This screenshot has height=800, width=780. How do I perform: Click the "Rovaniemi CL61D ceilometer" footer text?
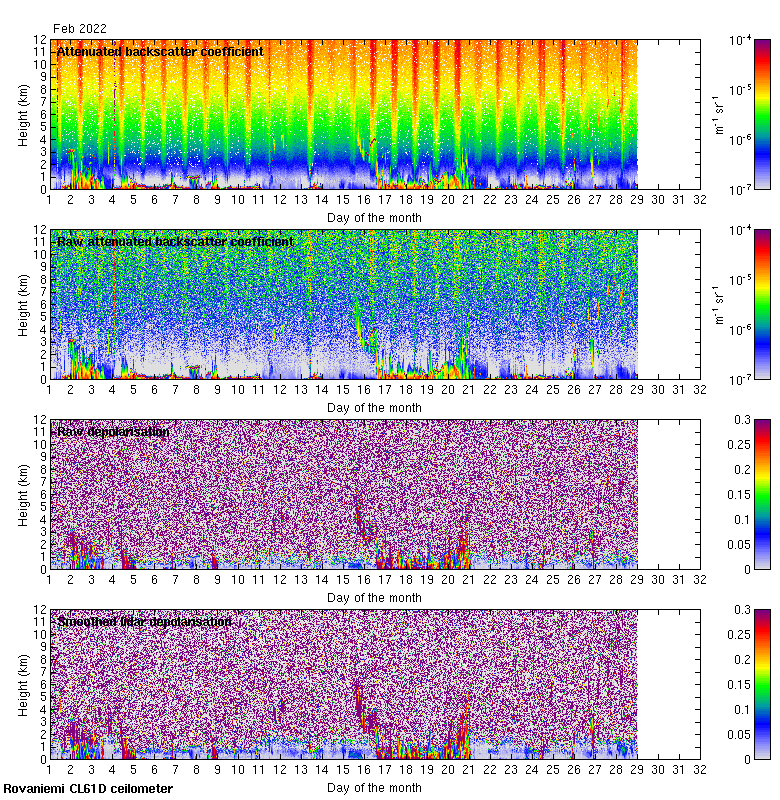(x=88, y=789)
